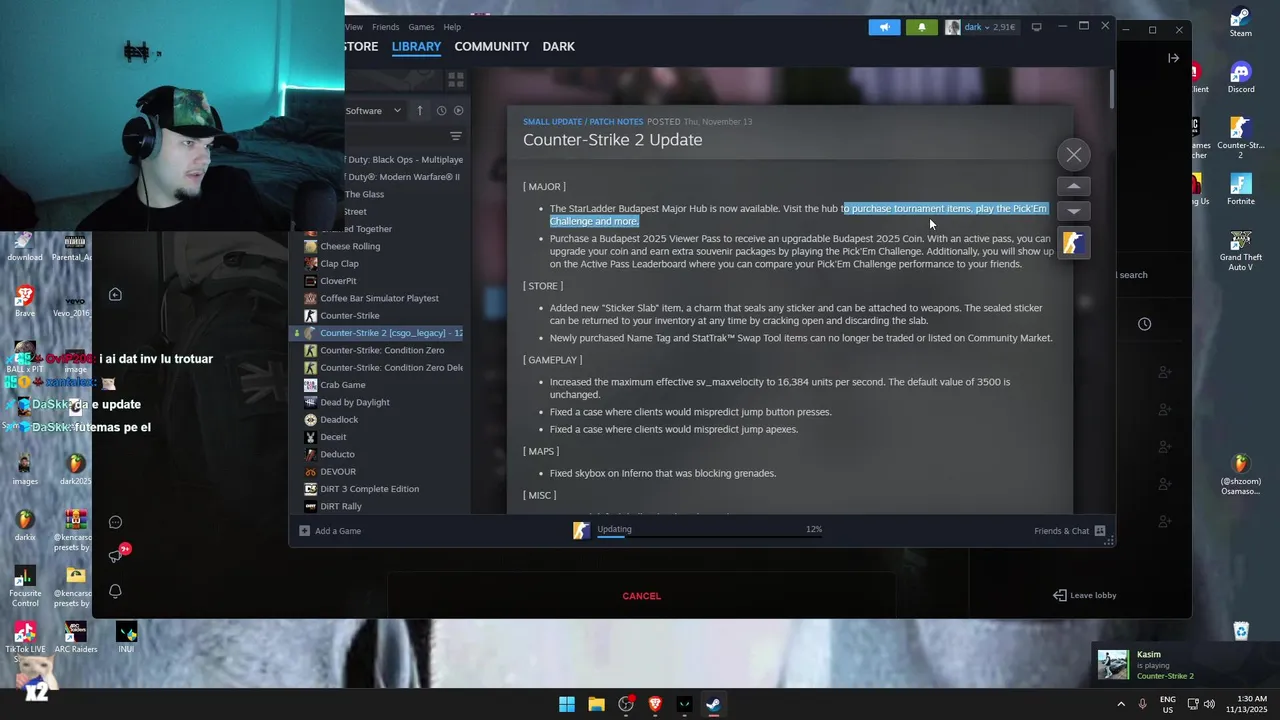
Task: Collapse the right side panel arrow icon
Action: 1173,58
